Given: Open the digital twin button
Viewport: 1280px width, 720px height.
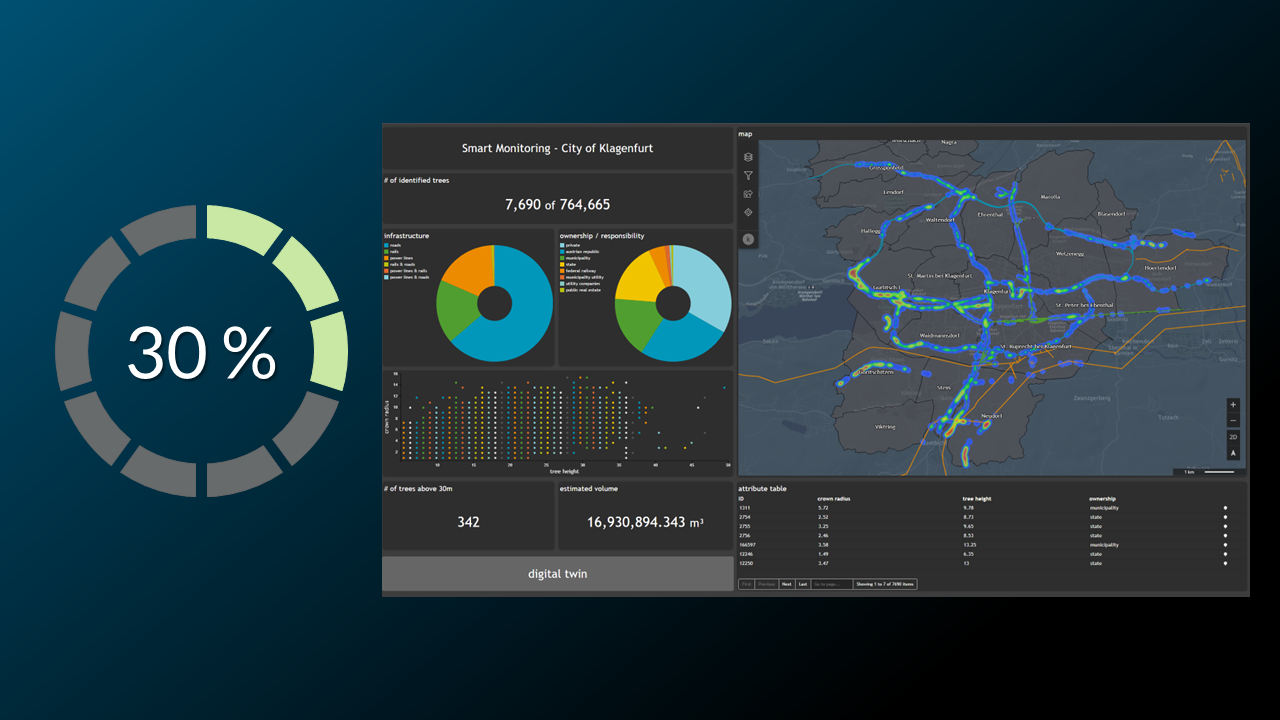Looking at the screenshot, I should coord(558,574).
